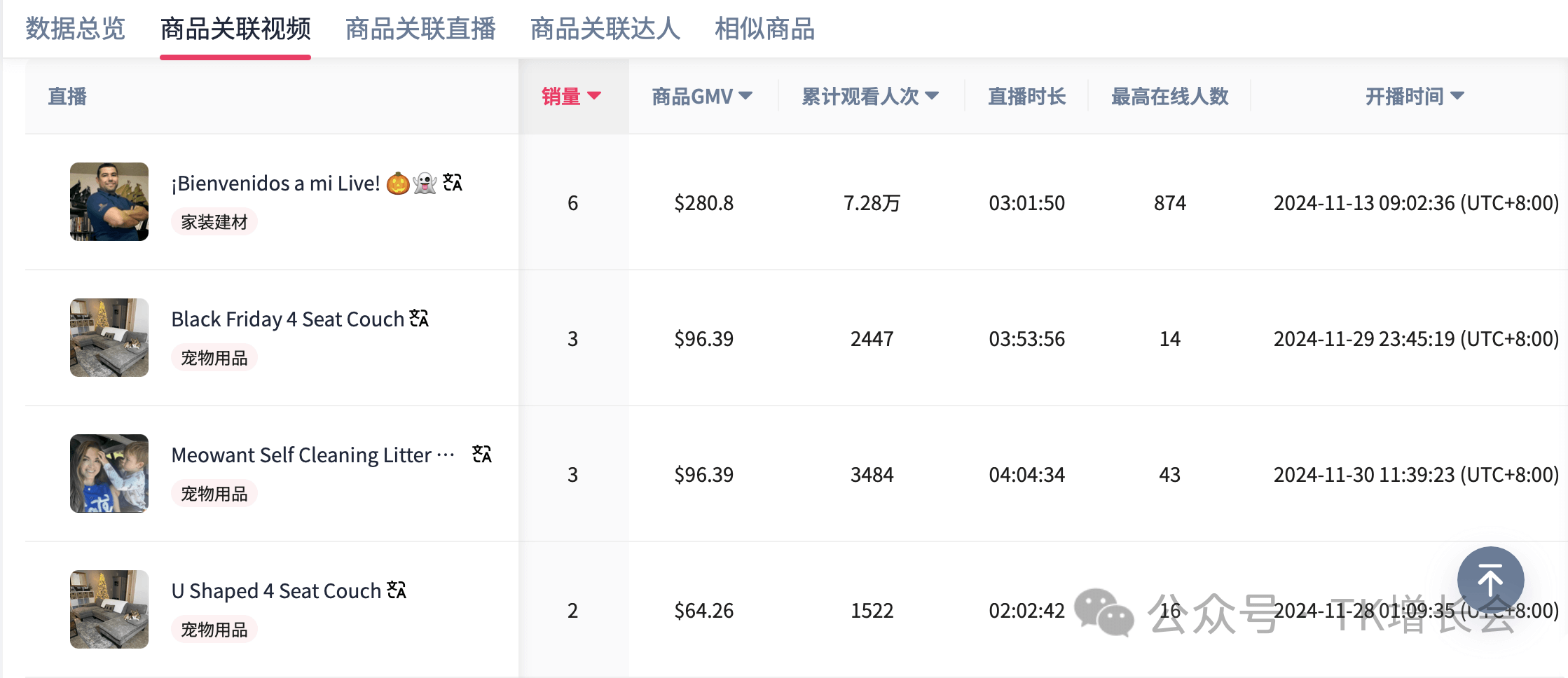Click translate icon beside Bienvenidos a mi Live
This screenshot has height=678, width=1568.
(x=453, y=183)
